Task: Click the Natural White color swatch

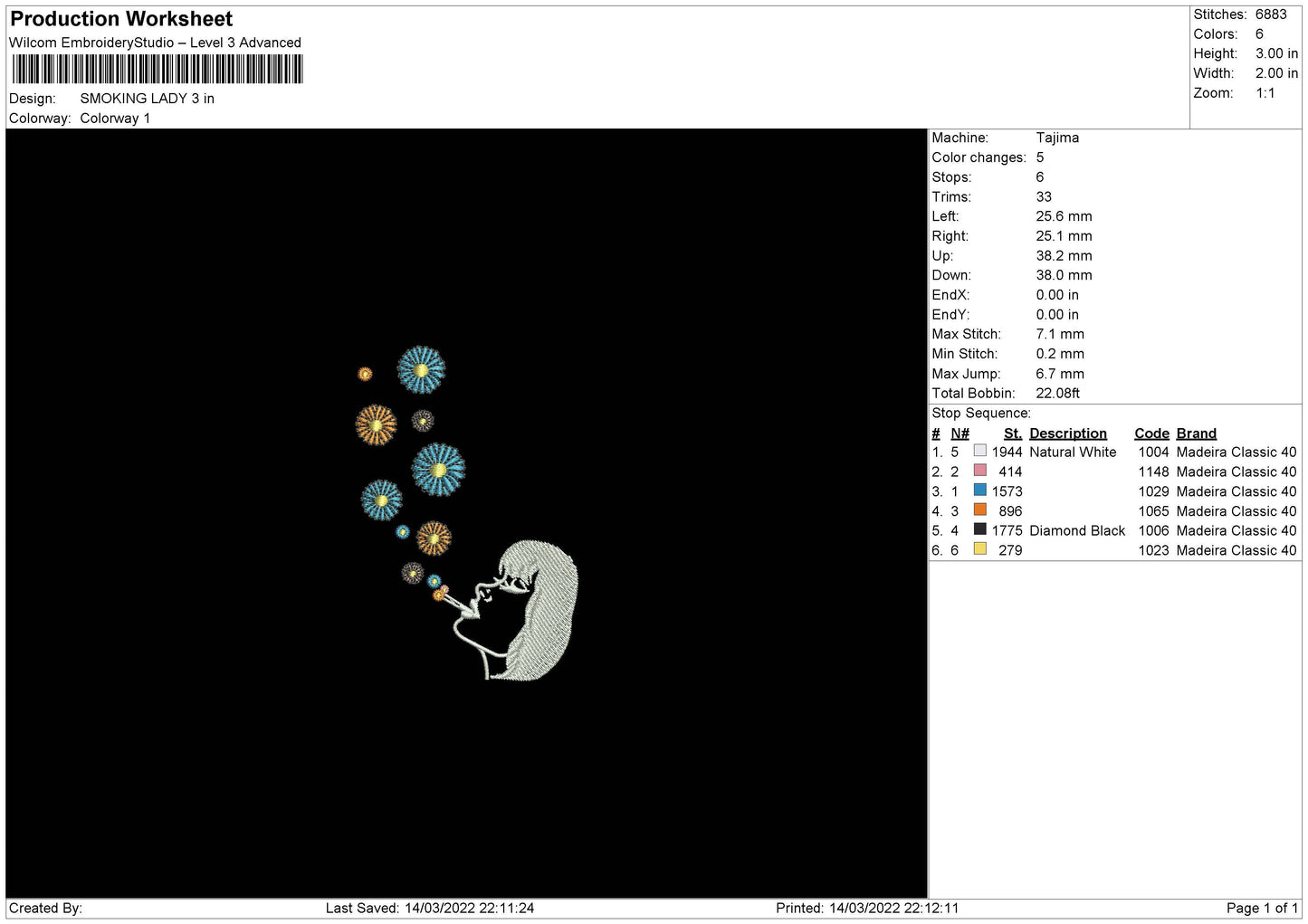Action: 979,451
